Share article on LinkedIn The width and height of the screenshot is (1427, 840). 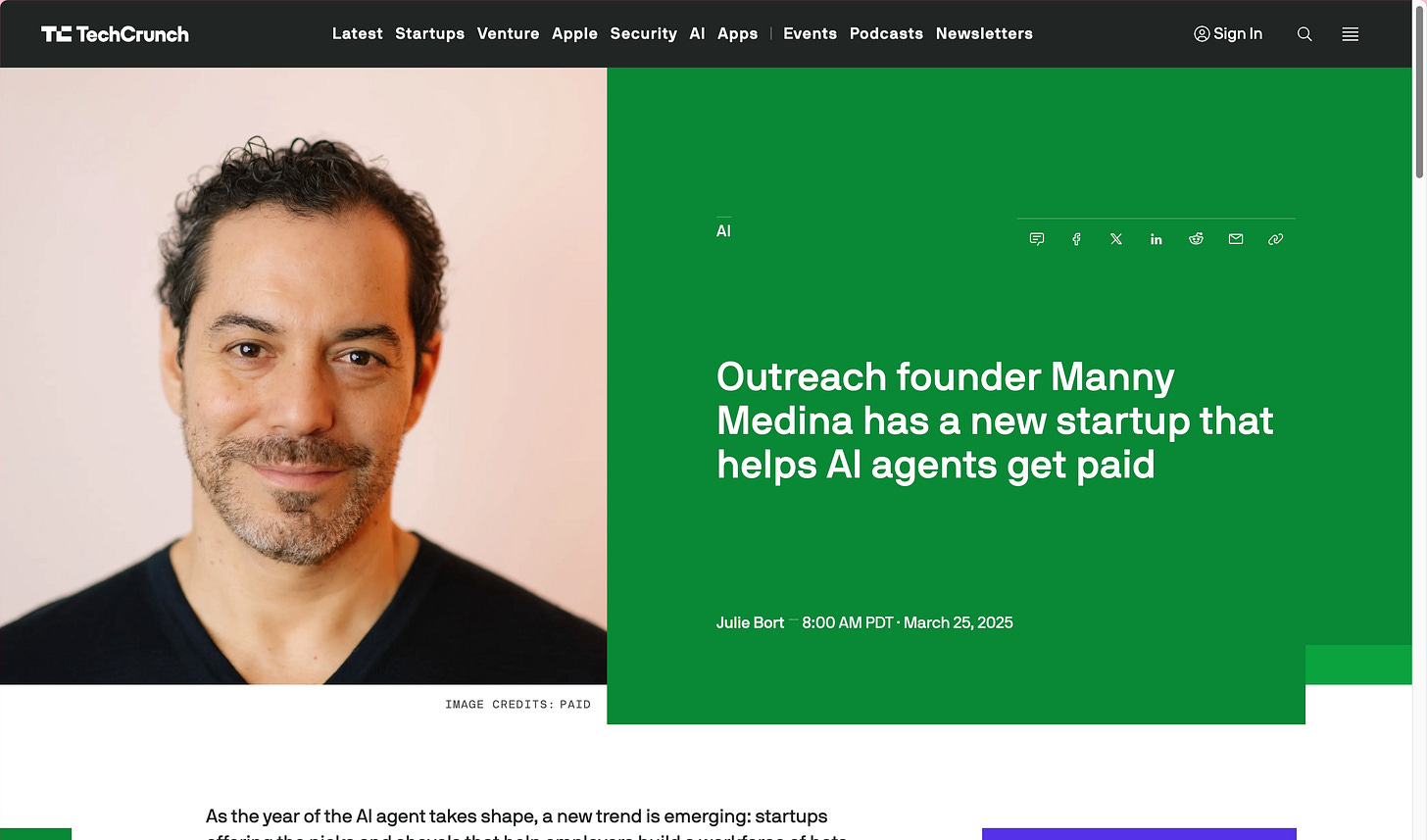[1156, 239]
